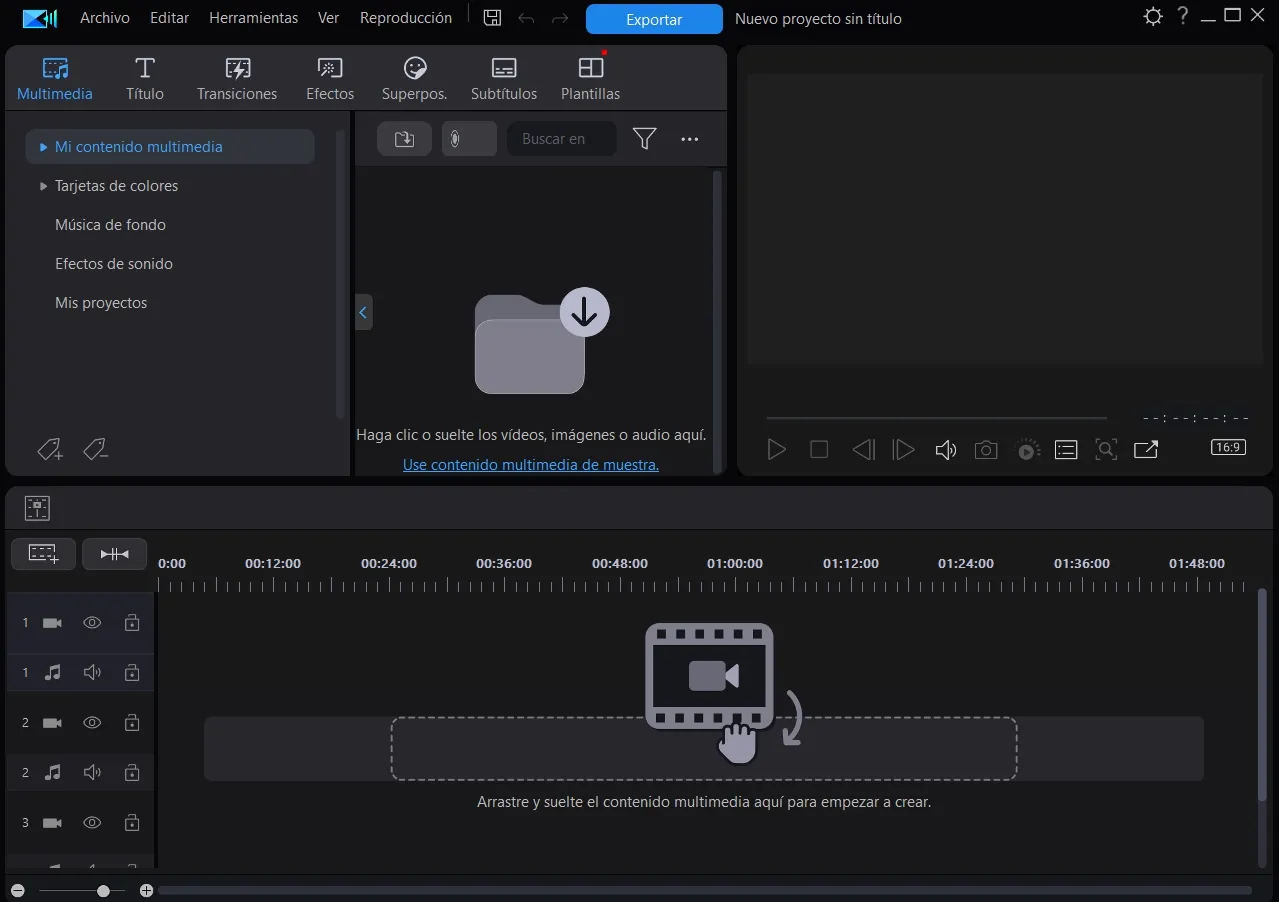Lock video track 2
Image resolution: width=1279 pixels, height=902 pixels.
[131, 722]
